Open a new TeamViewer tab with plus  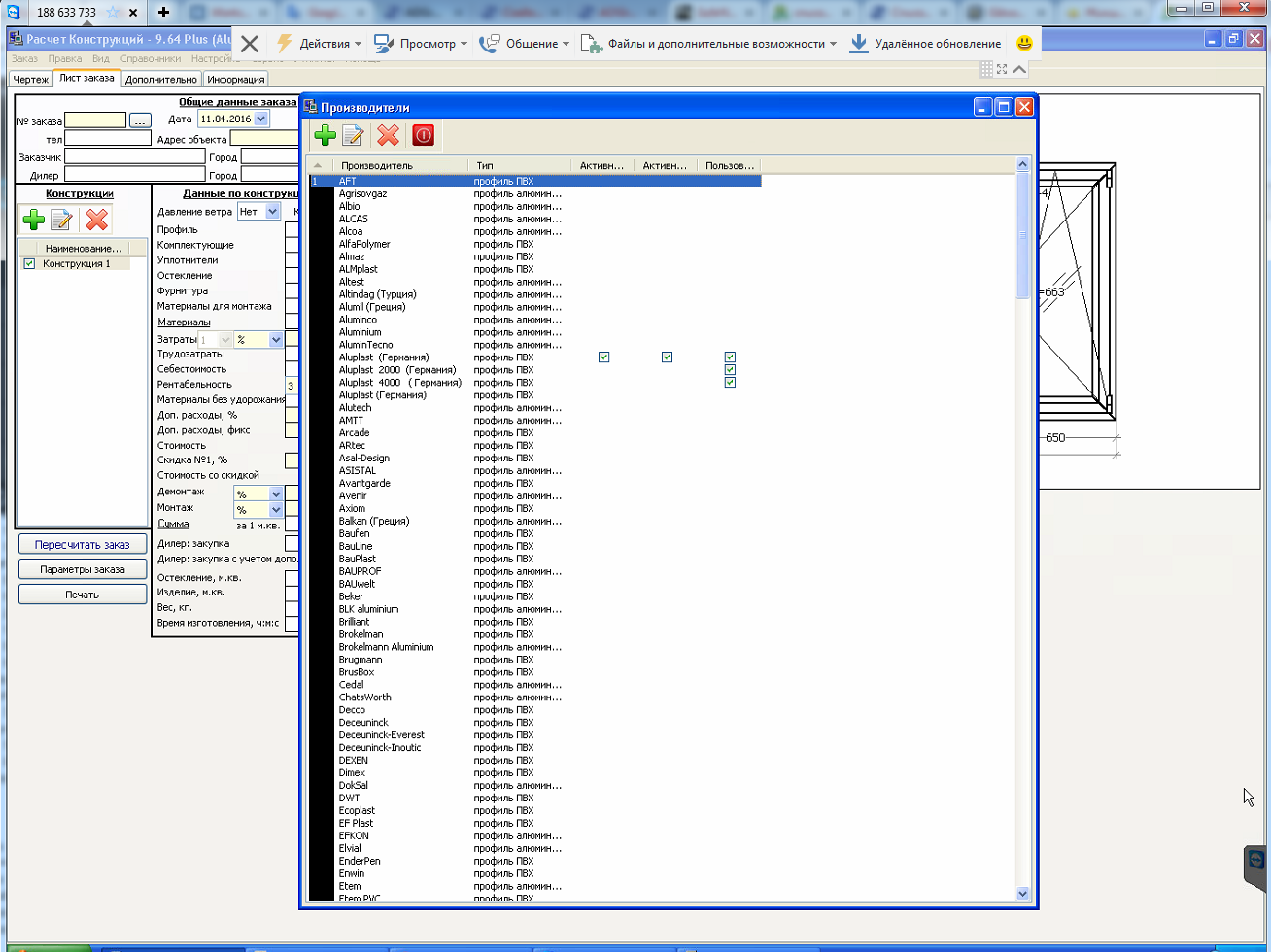click(163, 13)
